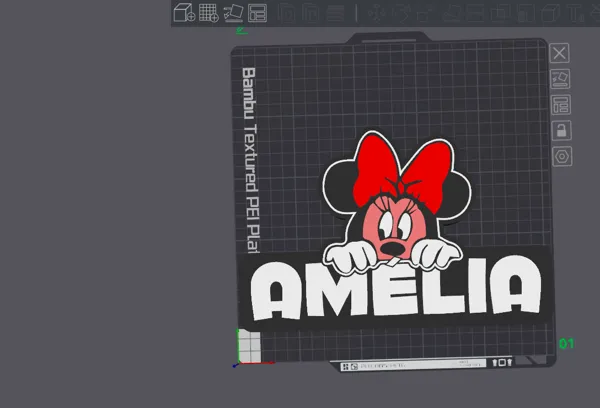The height and width of the screenshot is (408, 600).
Task: Open Variable layer height tool
Action: coord(335,13)
